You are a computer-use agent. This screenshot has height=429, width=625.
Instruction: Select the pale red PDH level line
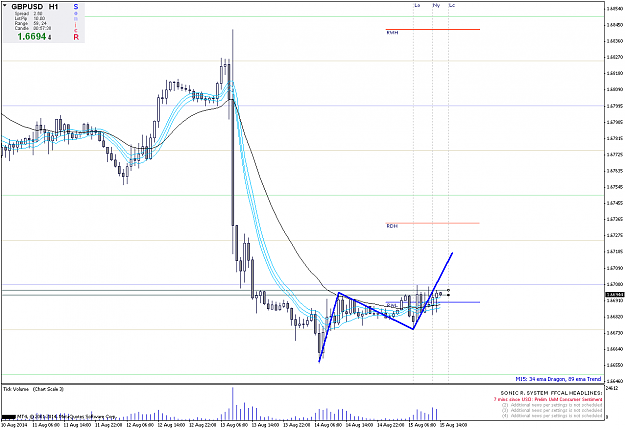[432, 223]
